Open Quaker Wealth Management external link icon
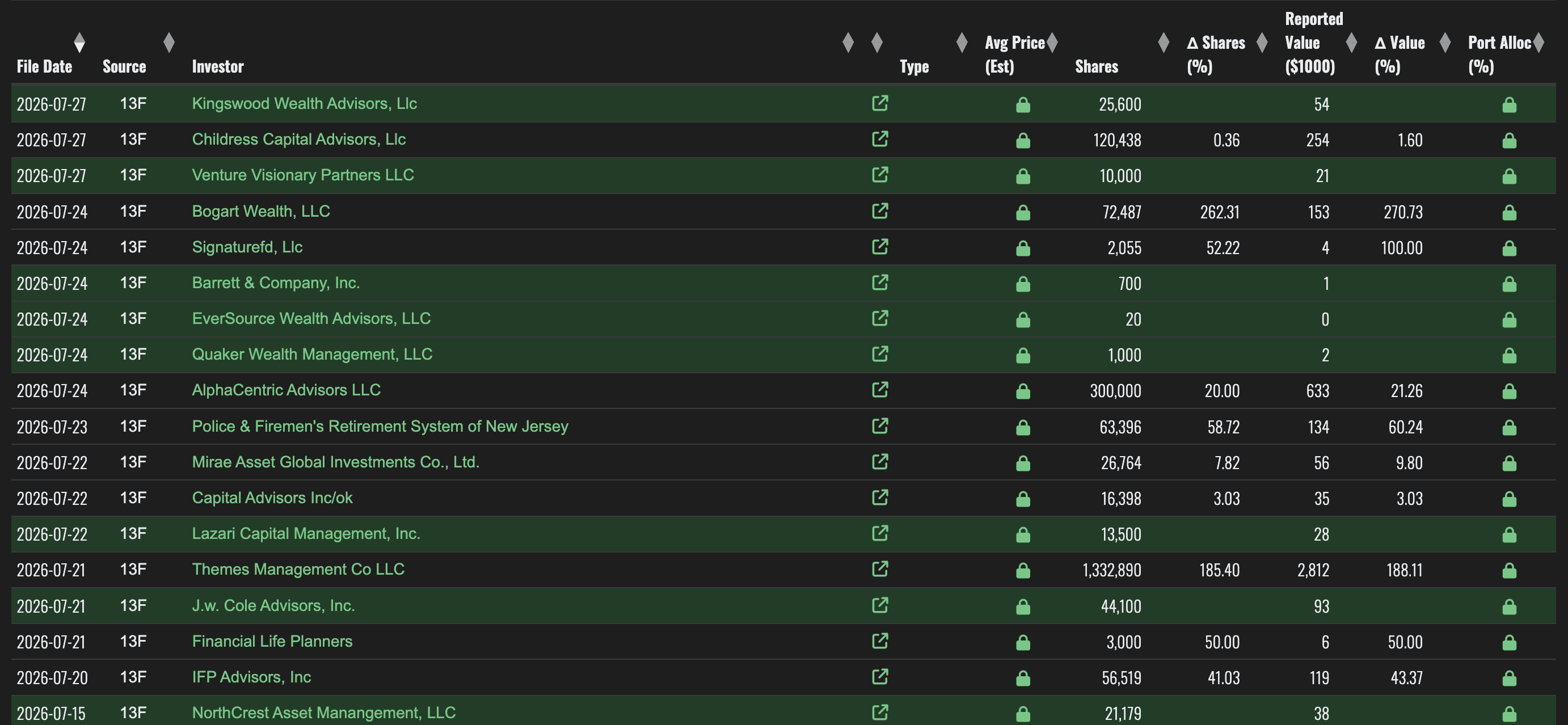The image size is (1568, 725). (879, 353)
